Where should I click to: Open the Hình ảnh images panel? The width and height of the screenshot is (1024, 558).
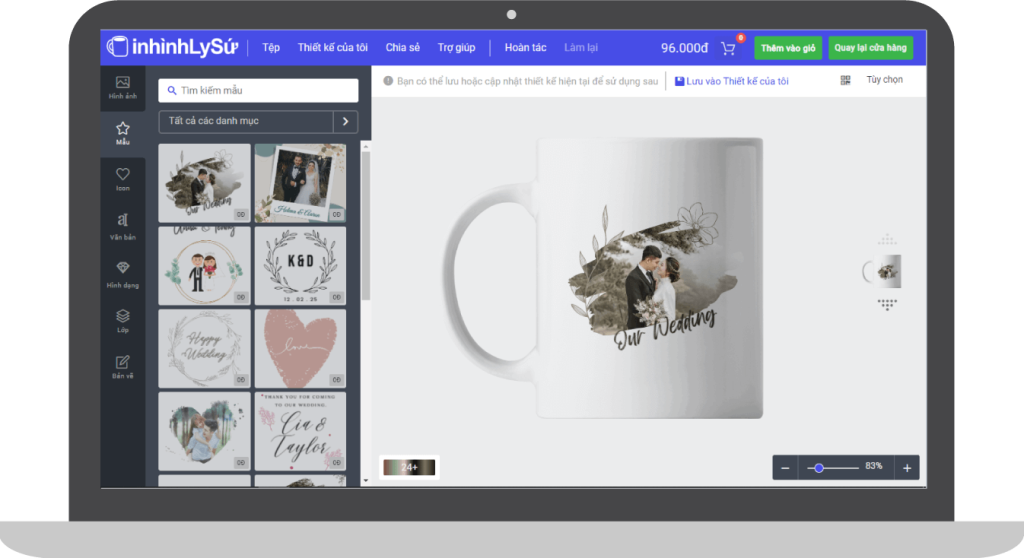tap(122, 87)
